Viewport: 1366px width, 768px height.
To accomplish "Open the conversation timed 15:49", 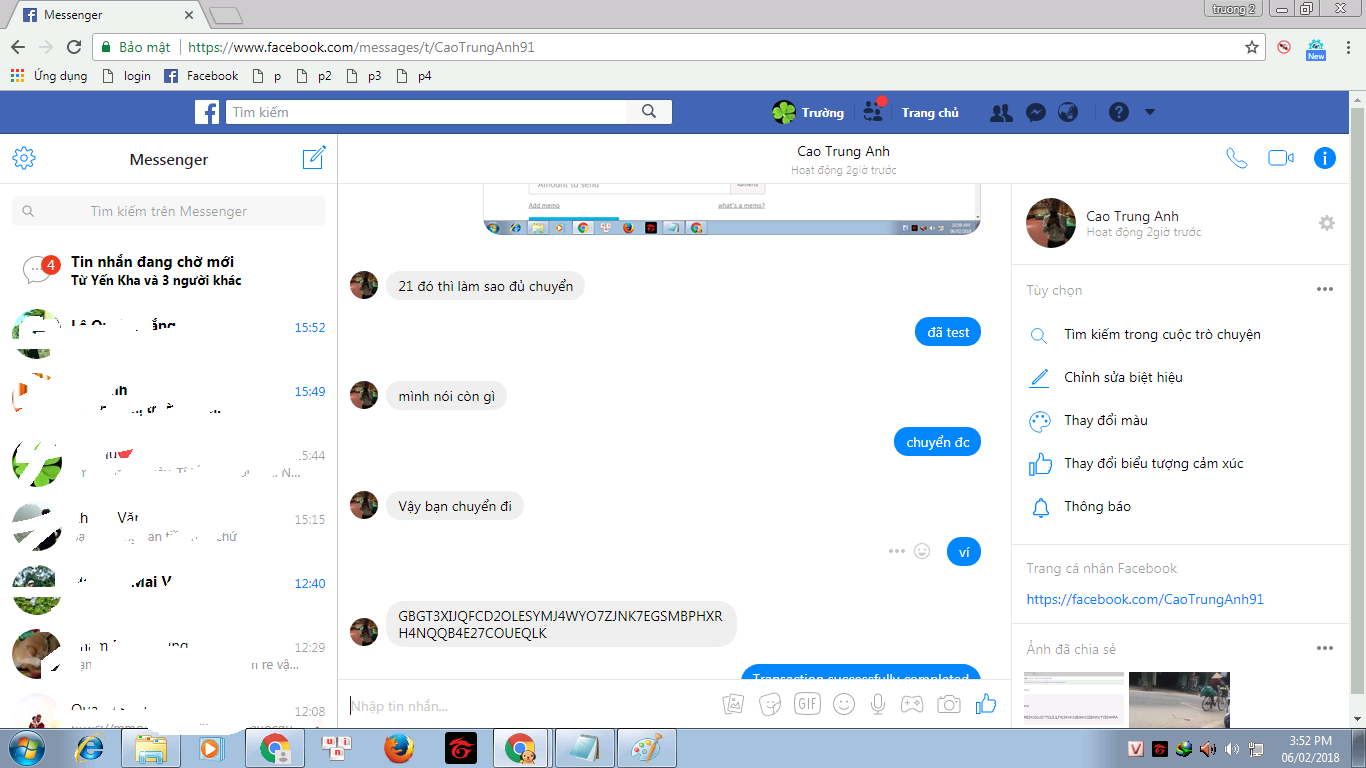I will coord(168,398).
